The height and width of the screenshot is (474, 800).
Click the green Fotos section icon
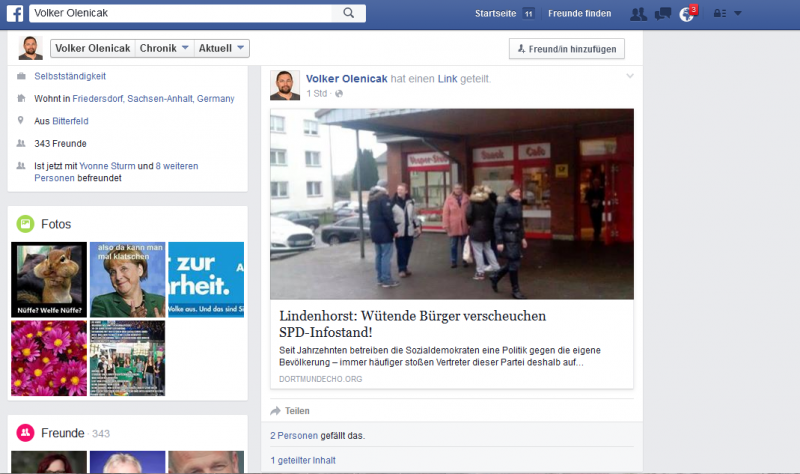point(25,224)
